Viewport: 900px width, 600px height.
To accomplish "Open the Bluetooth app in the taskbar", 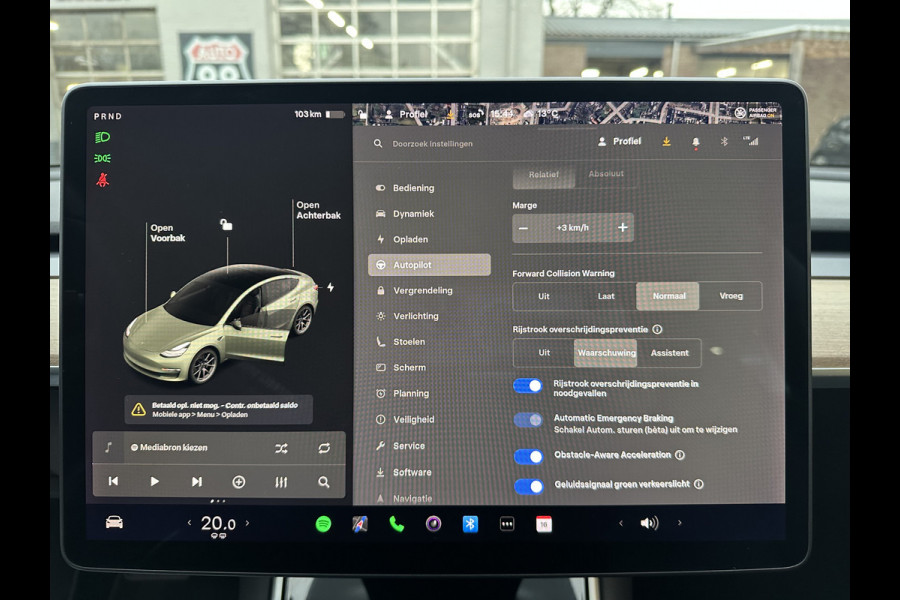I will click(x=469, y=522).
